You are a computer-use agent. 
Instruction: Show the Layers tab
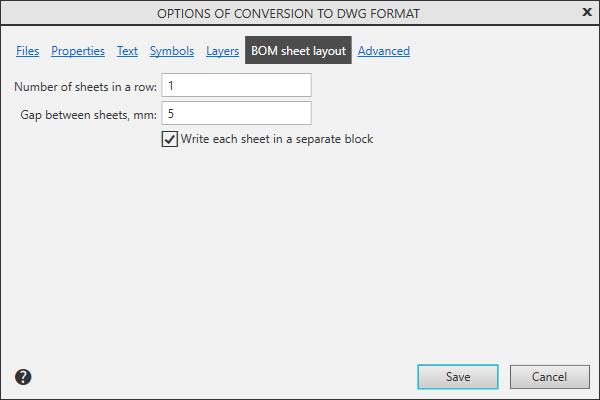pyautogui.click(x=222, y=51)
